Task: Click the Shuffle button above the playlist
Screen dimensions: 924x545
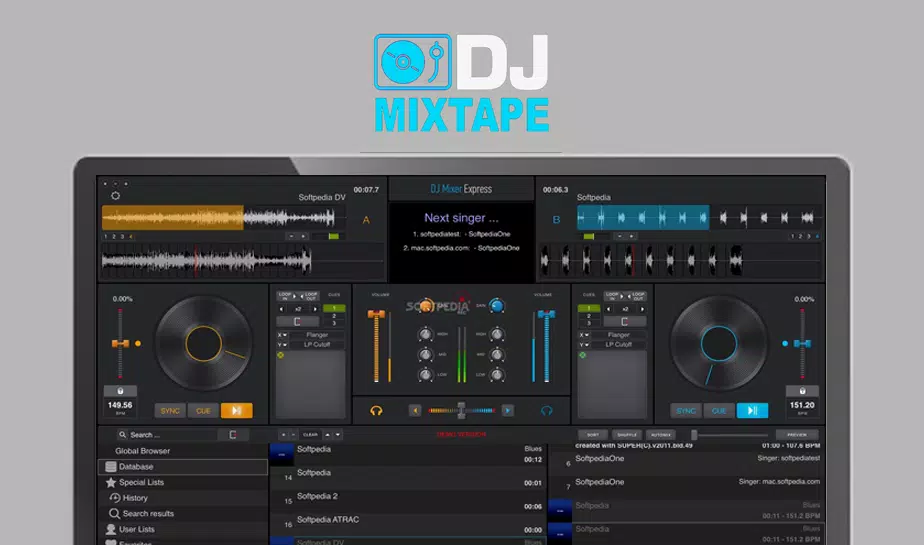Action: [627, 435]
